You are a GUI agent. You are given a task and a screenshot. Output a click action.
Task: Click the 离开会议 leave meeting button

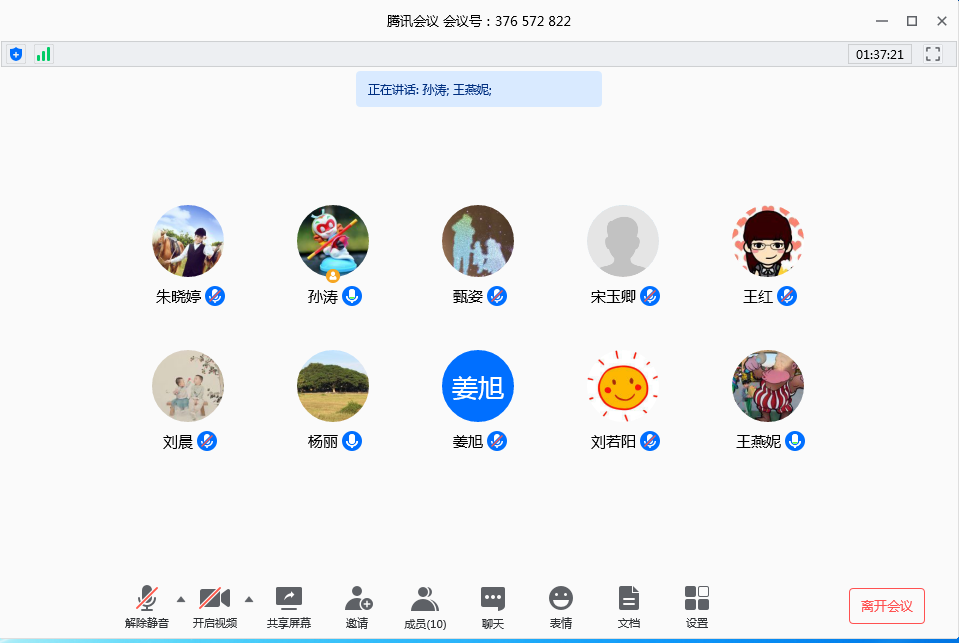point(886,606)
